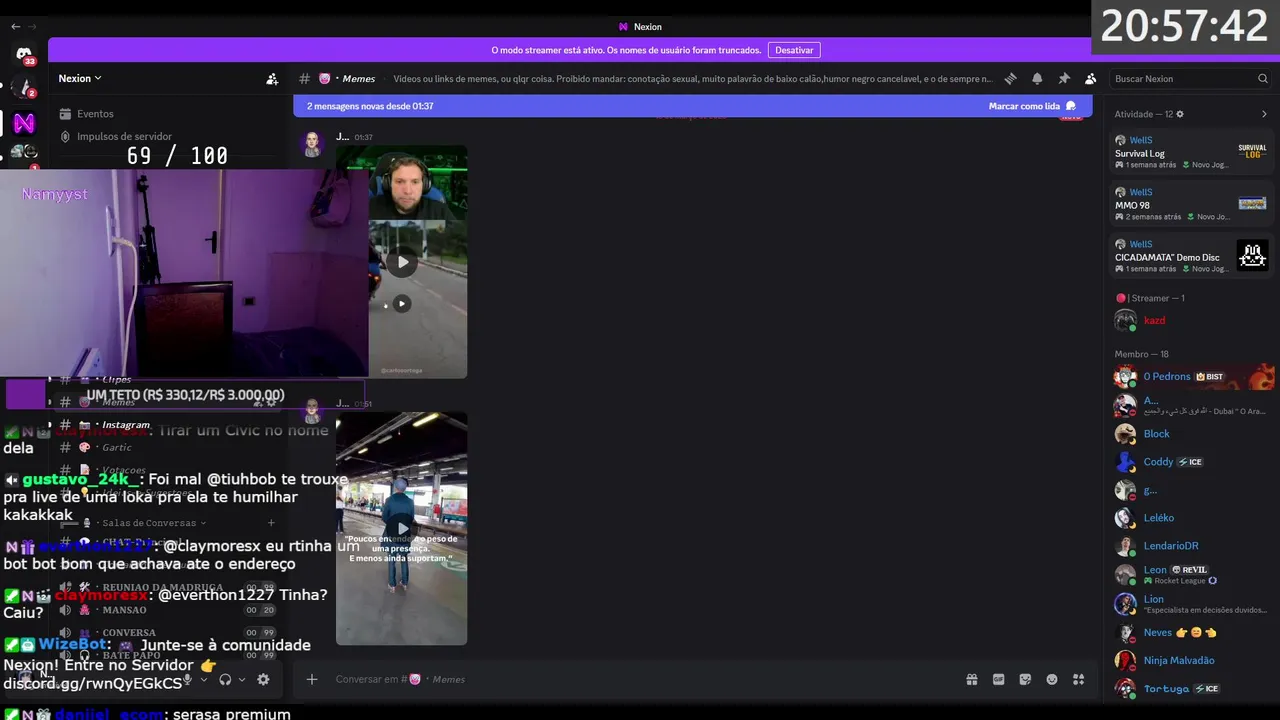Open Discord direct messages home icon
Screen dimensions: 1280x720
click(x=24, y=54)
